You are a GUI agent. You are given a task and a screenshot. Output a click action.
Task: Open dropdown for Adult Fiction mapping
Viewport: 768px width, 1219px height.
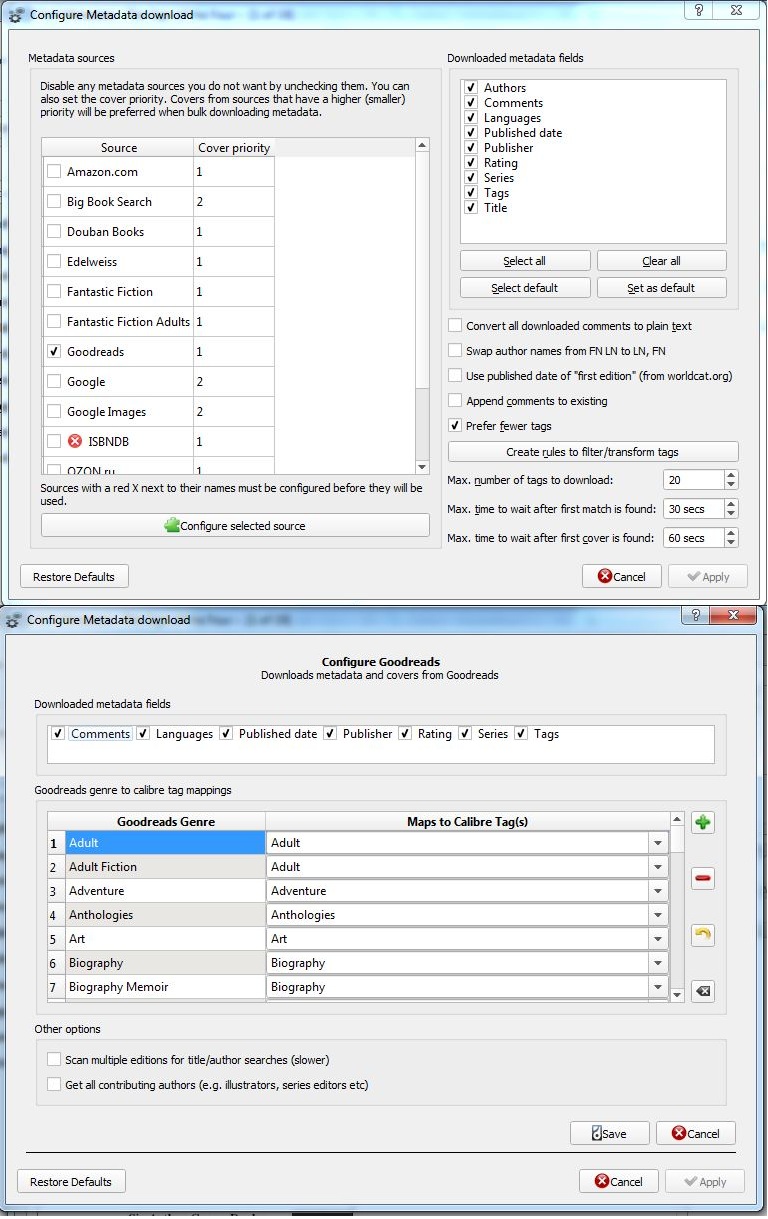657,867
